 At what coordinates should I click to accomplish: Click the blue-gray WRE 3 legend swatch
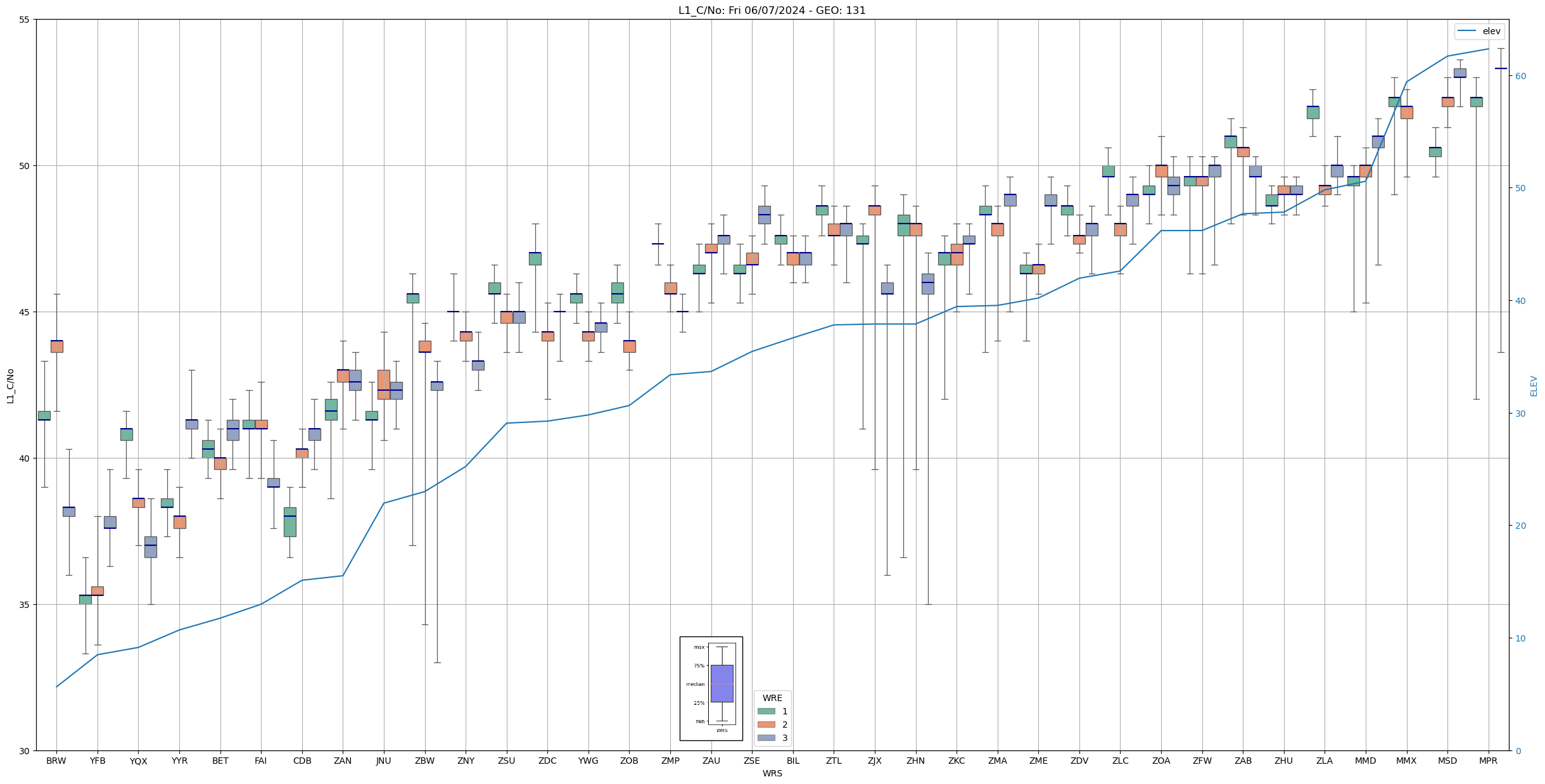click(x=766, y=738)
